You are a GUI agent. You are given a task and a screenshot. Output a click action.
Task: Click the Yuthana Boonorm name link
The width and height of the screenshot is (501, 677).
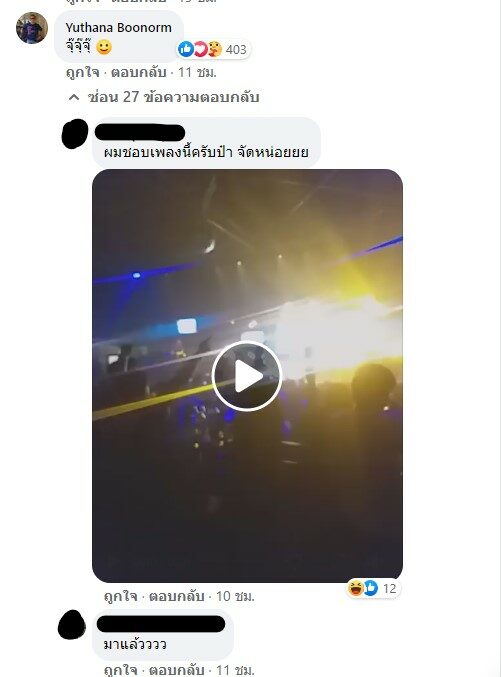pos(119,28)
